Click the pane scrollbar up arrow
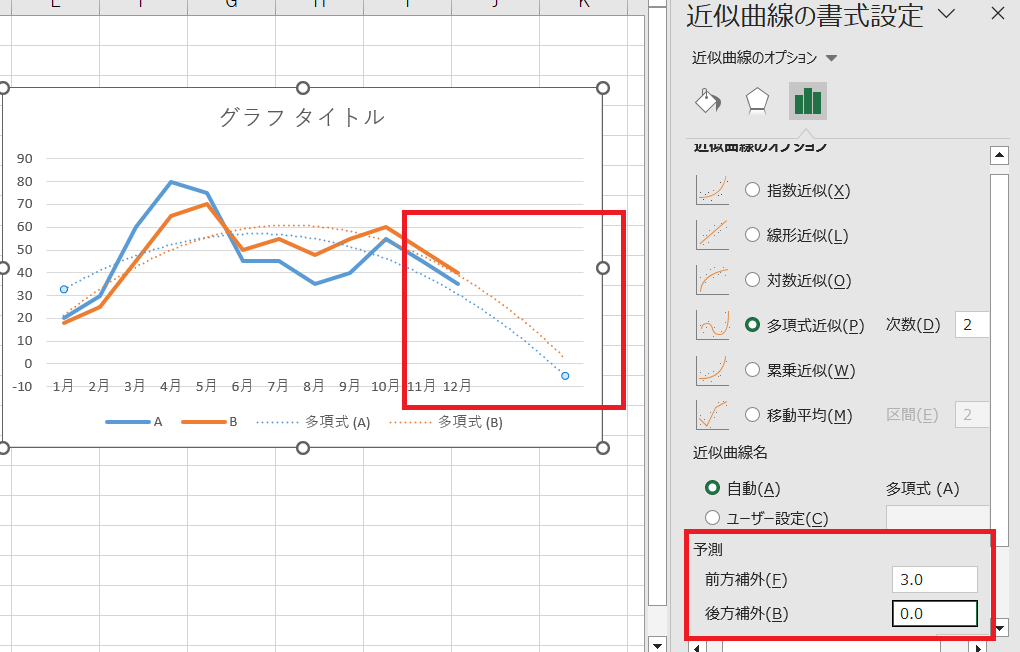The width and height of the screenshot is (1020, 652). pyautogui.click(x=1001, y=154)
